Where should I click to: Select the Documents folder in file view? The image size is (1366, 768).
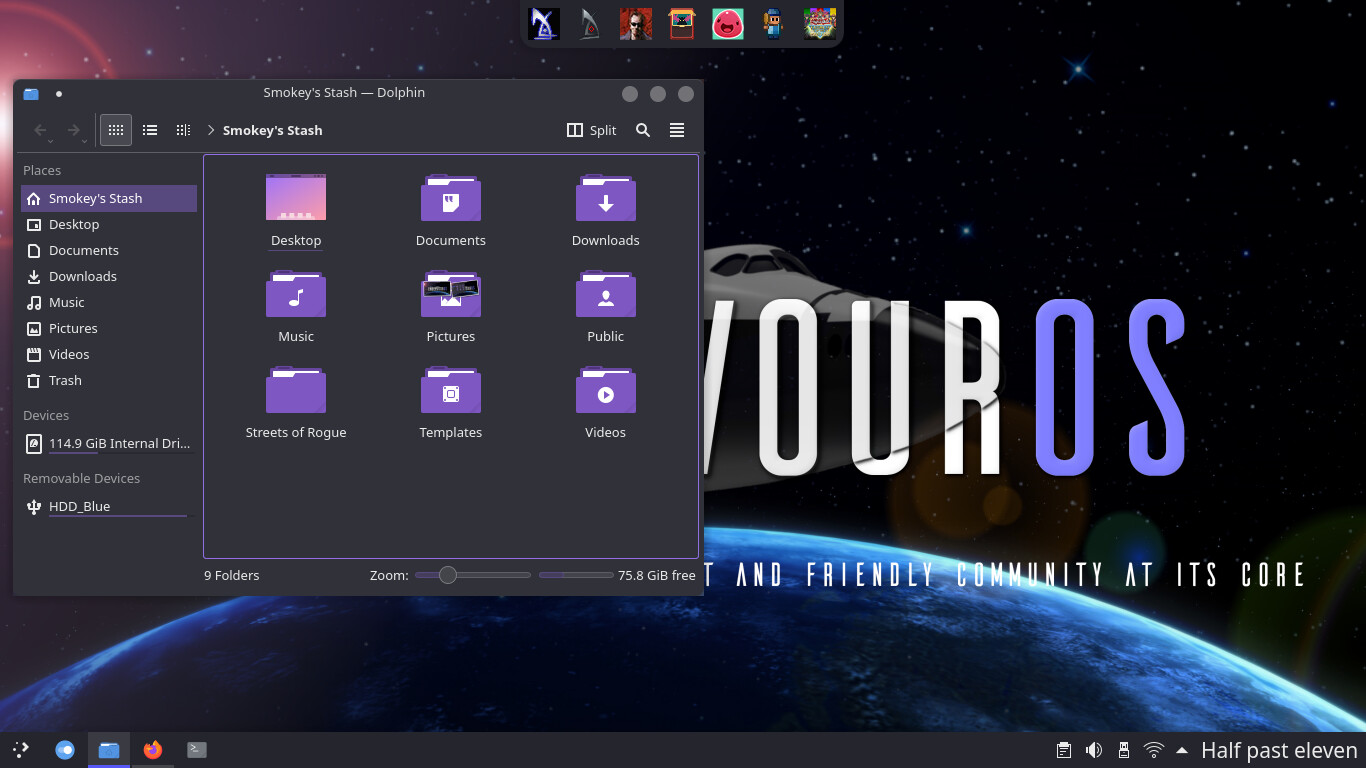pos(451,210)
